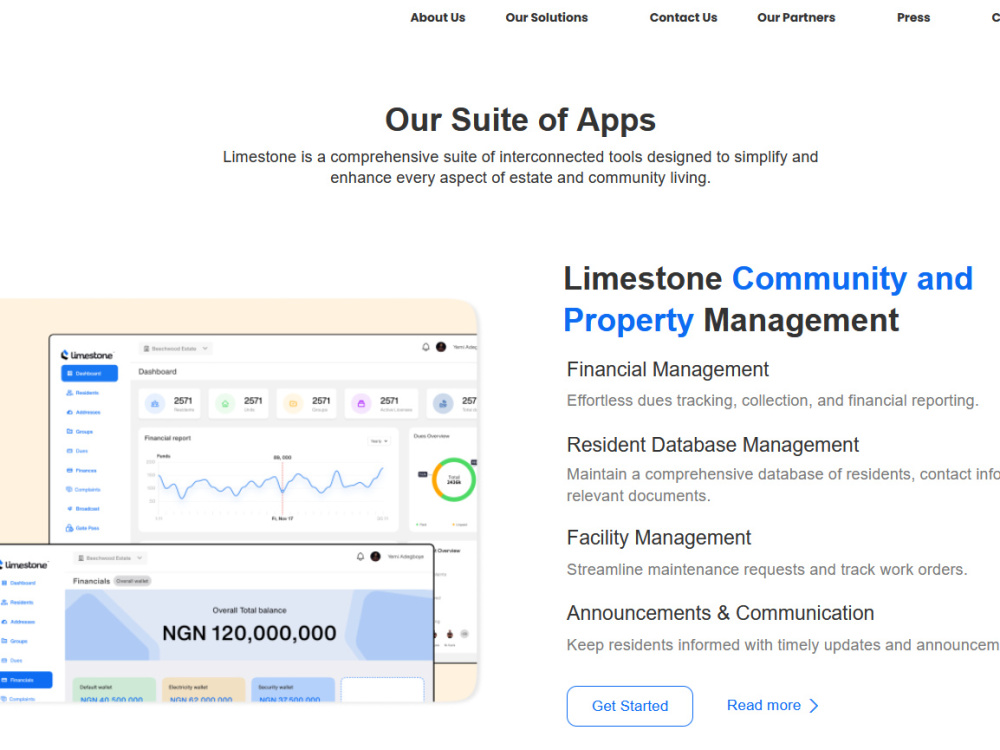Image resolution: width=1000 pixels, height=750 pixels.
Task: Click the orange groups stat card icon
Action: 293,404
